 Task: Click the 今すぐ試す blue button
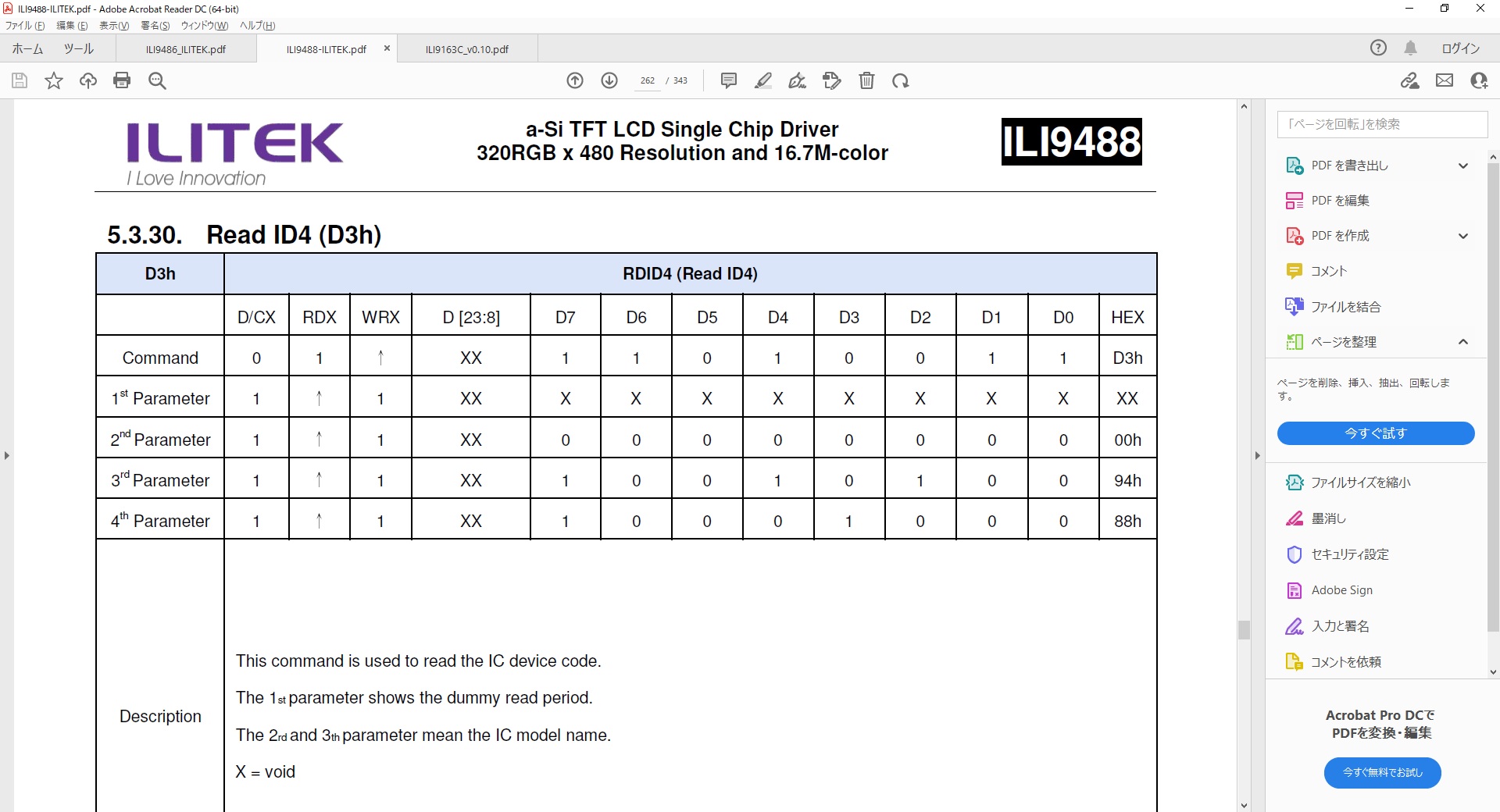pyautogui.click(x=1376, y=433)
